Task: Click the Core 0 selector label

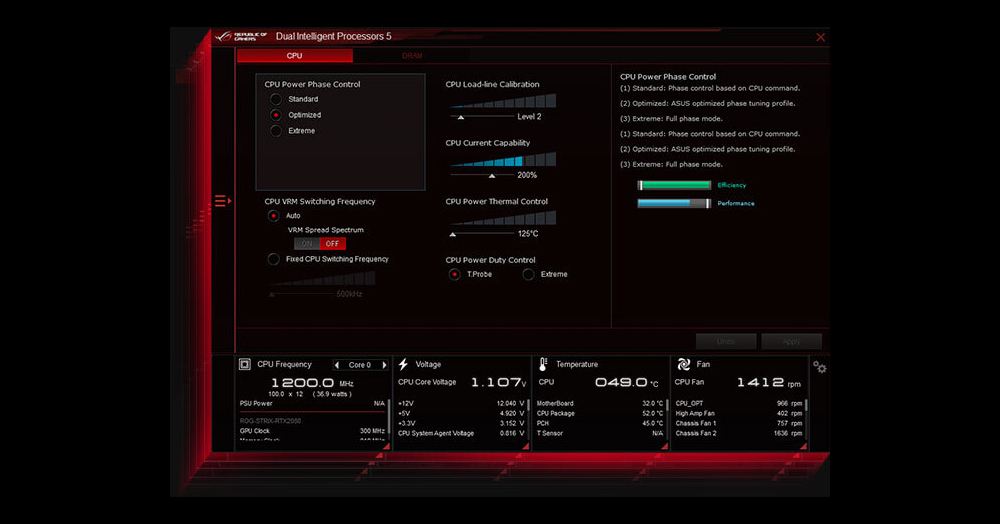Action: (x=360, y=365)
